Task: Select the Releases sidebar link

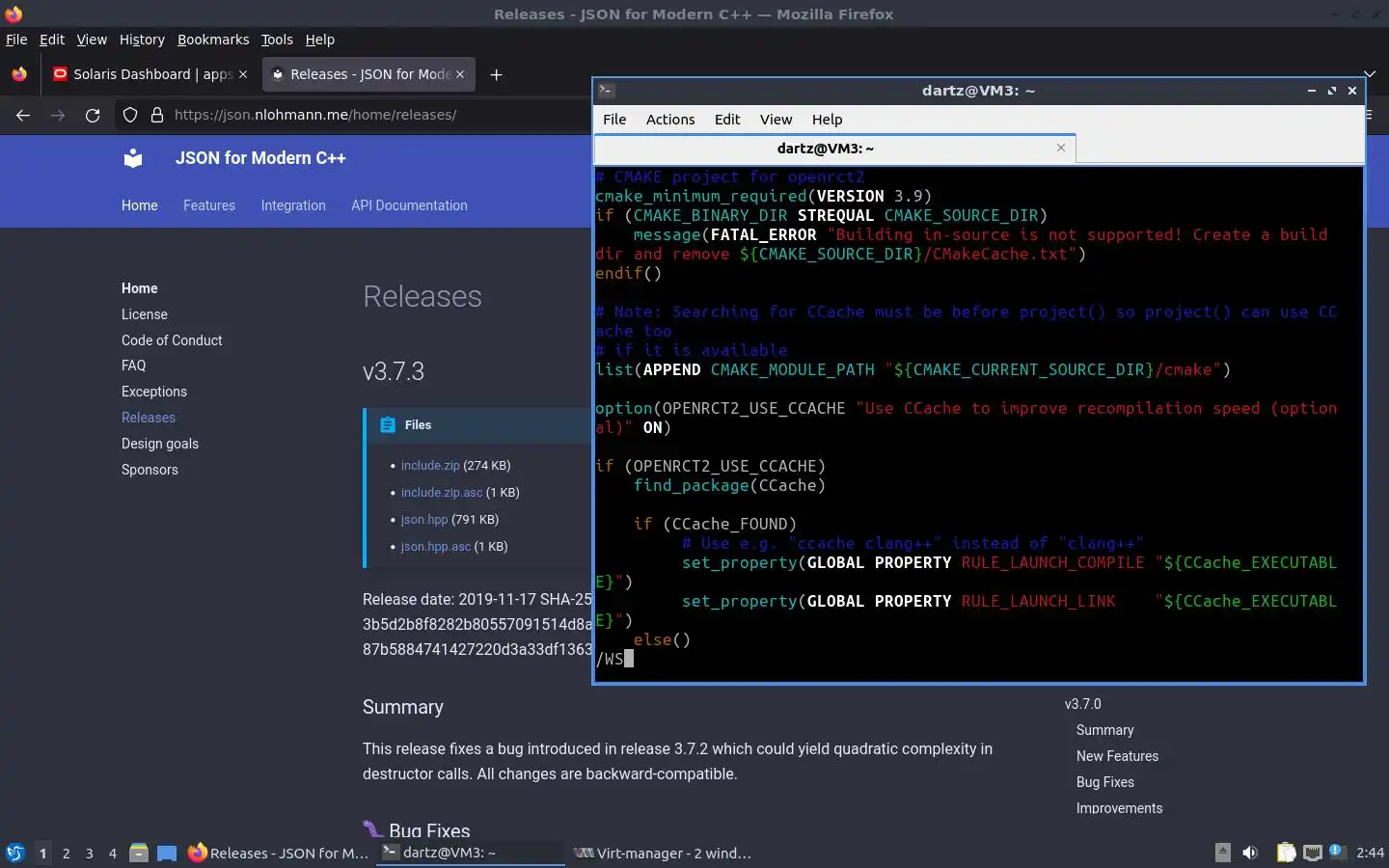Action: (x=149, y=418)
